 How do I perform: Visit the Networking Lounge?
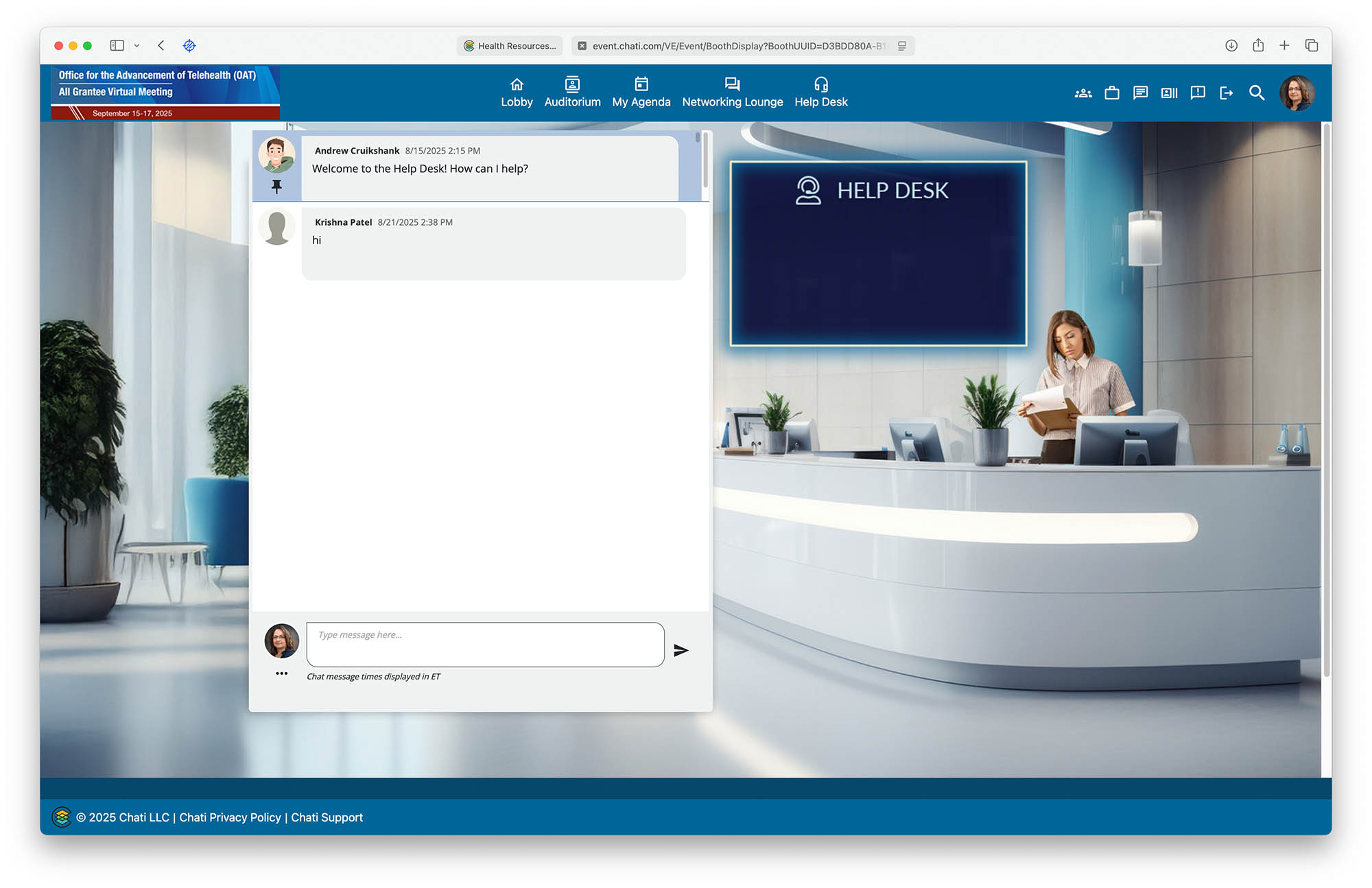point(732,93)
